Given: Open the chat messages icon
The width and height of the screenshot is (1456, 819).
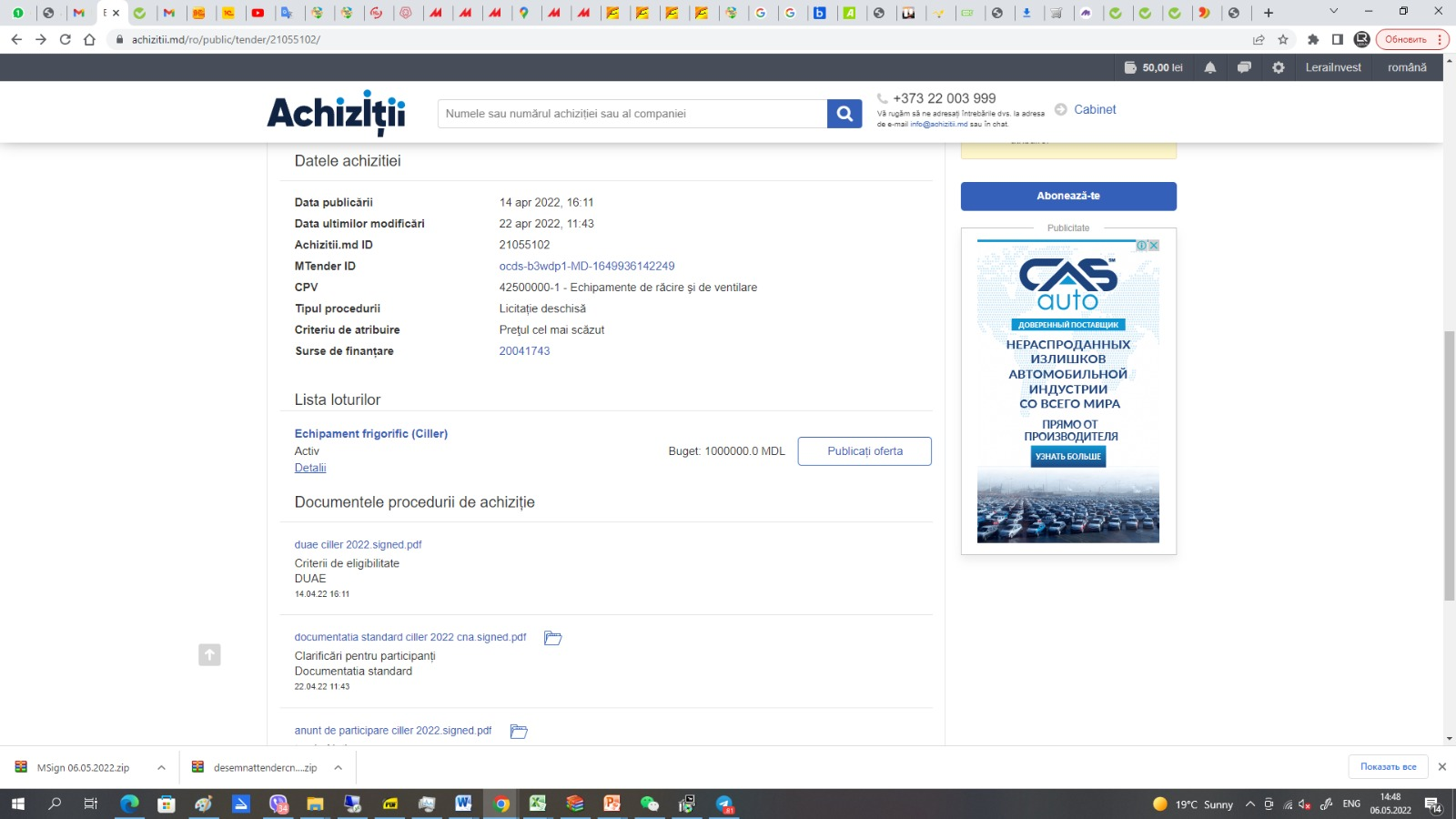Looking at the screenshot, I should click(x=1244, y=67).
